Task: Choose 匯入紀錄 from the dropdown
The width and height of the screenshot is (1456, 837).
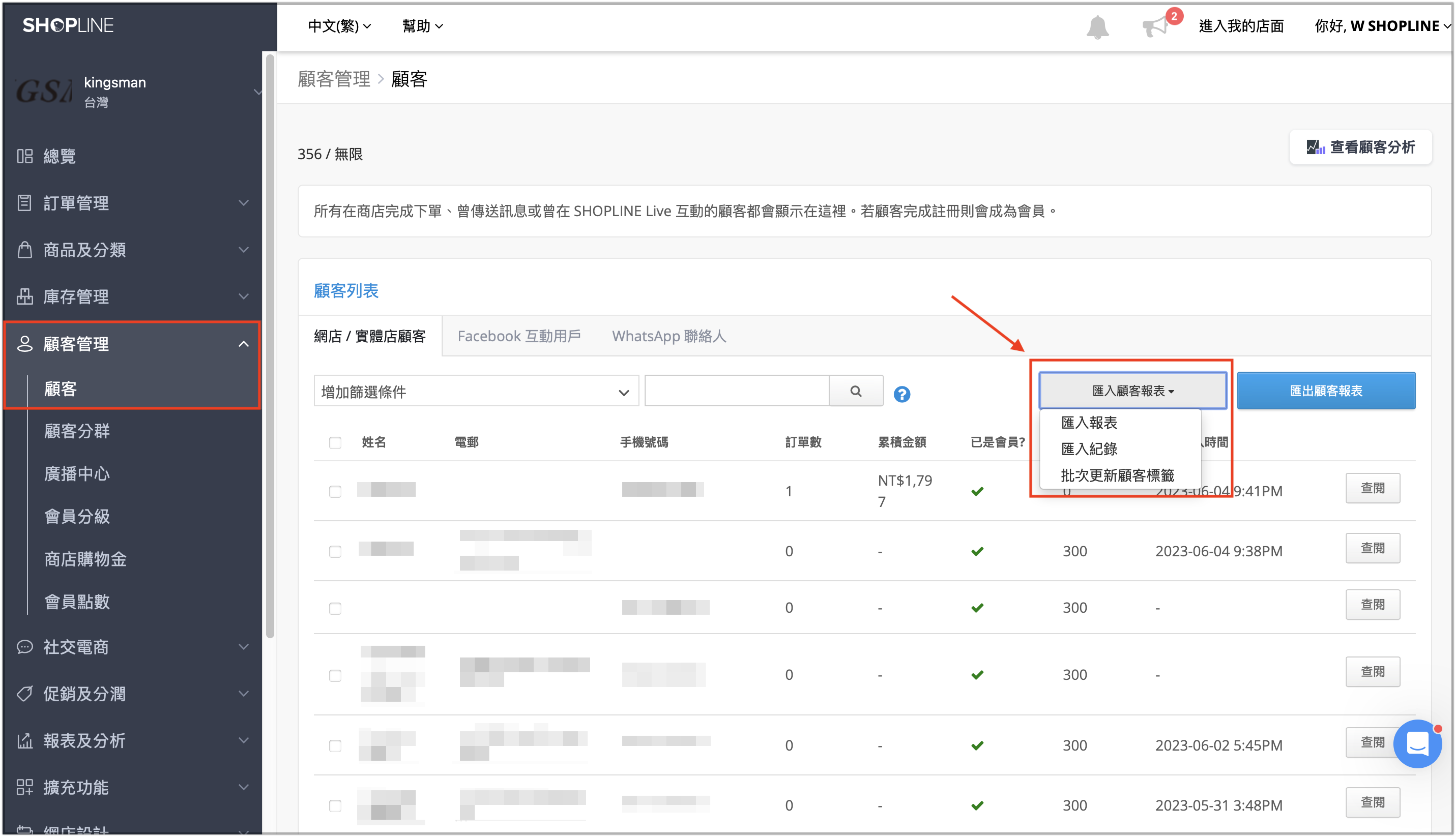Action: tap(1089, 449)
